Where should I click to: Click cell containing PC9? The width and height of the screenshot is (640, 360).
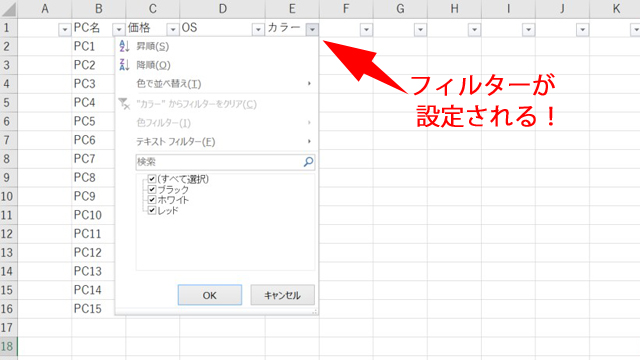pyautogui.click(x=93, y=196)
